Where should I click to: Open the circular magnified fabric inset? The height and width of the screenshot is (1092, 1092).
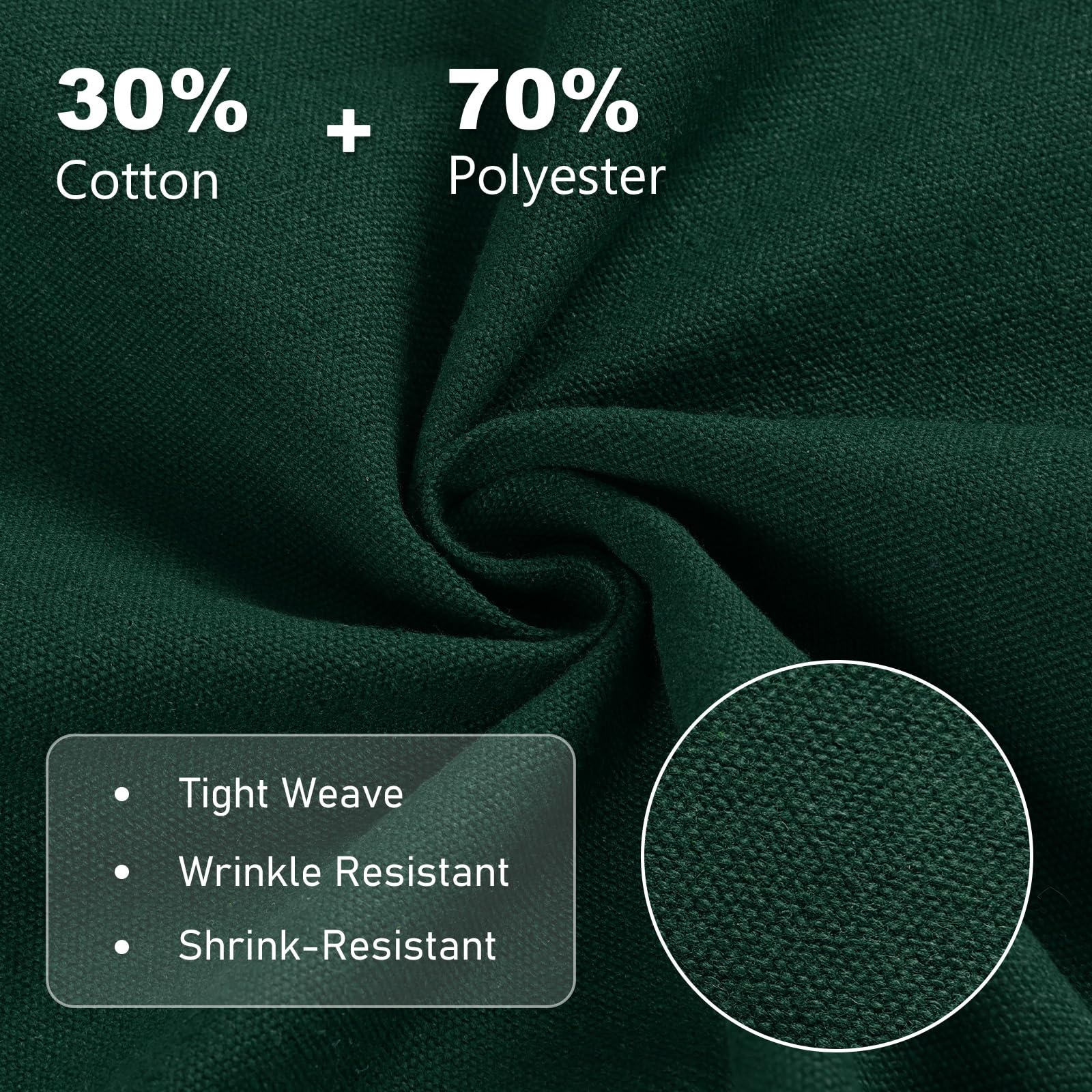[x=837, y=855]
